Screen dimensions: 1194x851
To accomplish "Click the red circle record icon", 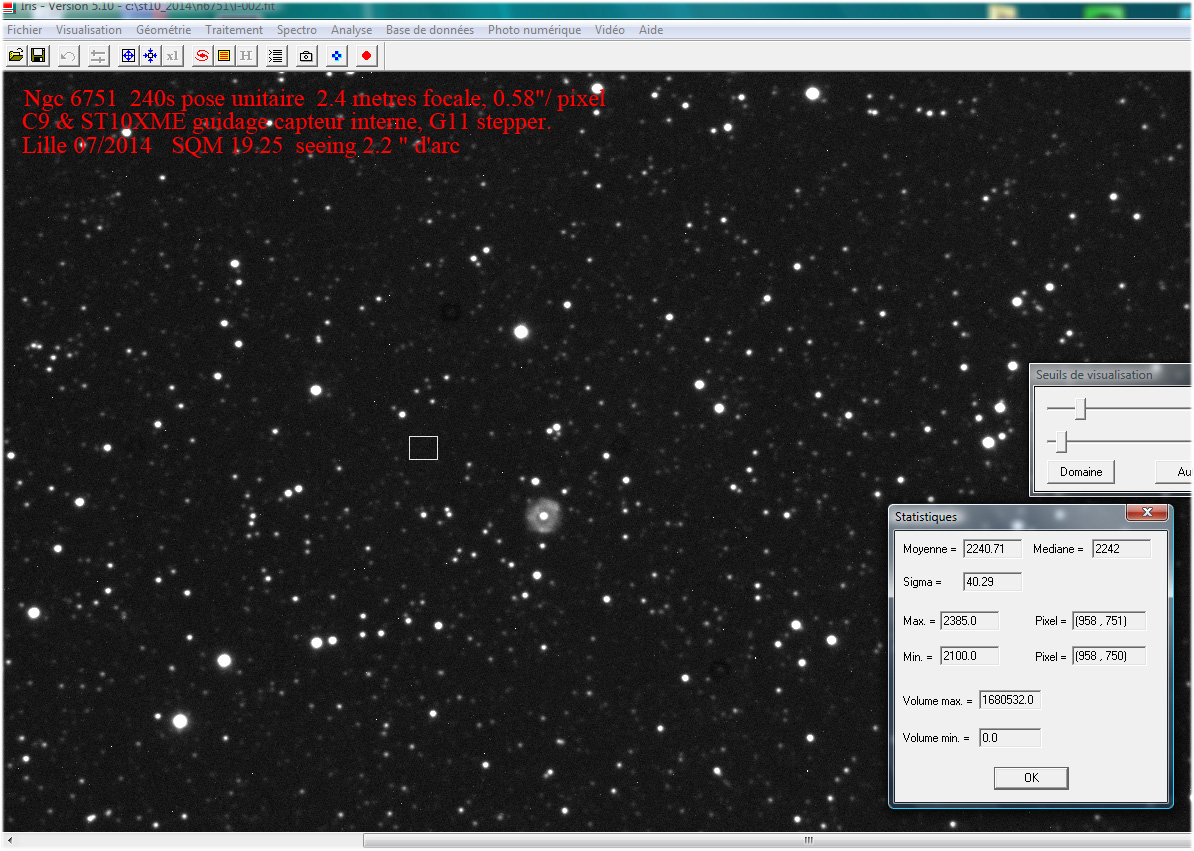I will point(366,56).
